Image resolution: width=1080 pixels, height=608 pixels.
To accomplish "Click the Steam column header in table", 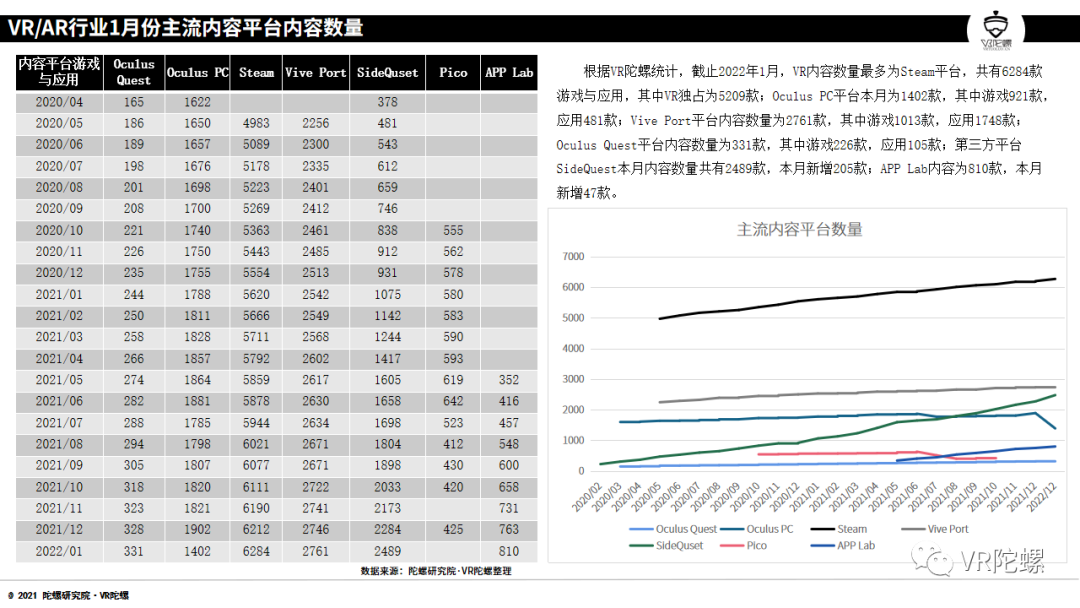I will pos(256,72).
